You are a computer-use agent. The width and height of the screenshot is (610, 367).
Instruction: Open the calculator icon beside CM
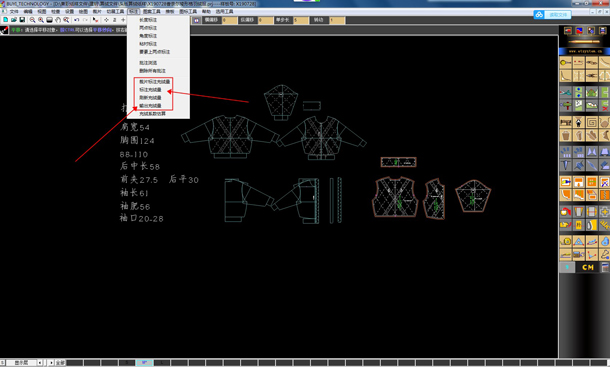pos(605,267)
